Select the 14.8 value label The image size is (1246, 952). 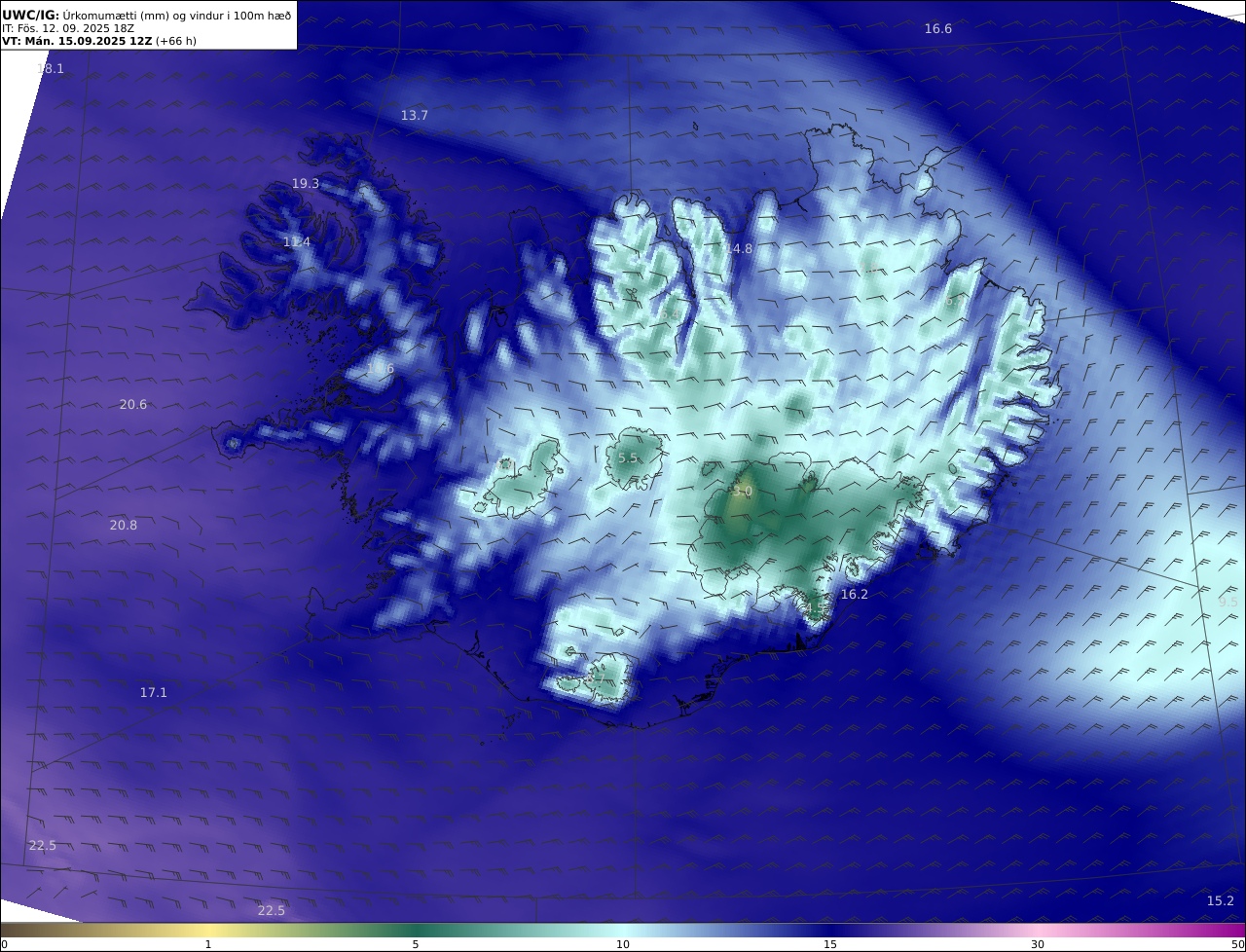738,249
